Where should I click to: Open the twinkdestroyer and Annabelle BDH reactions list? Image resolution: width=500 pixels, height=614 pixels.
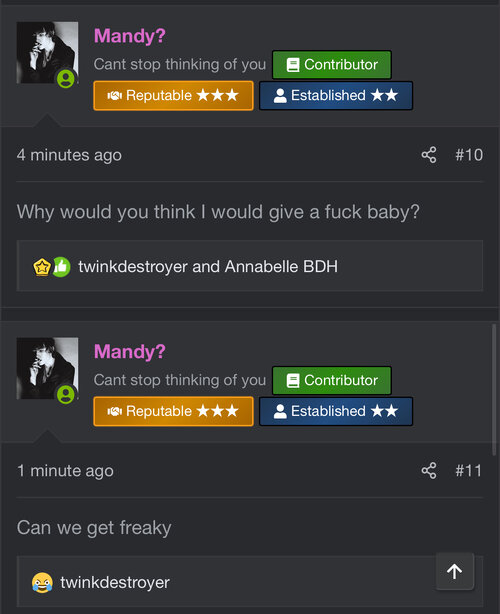(208, 267)
